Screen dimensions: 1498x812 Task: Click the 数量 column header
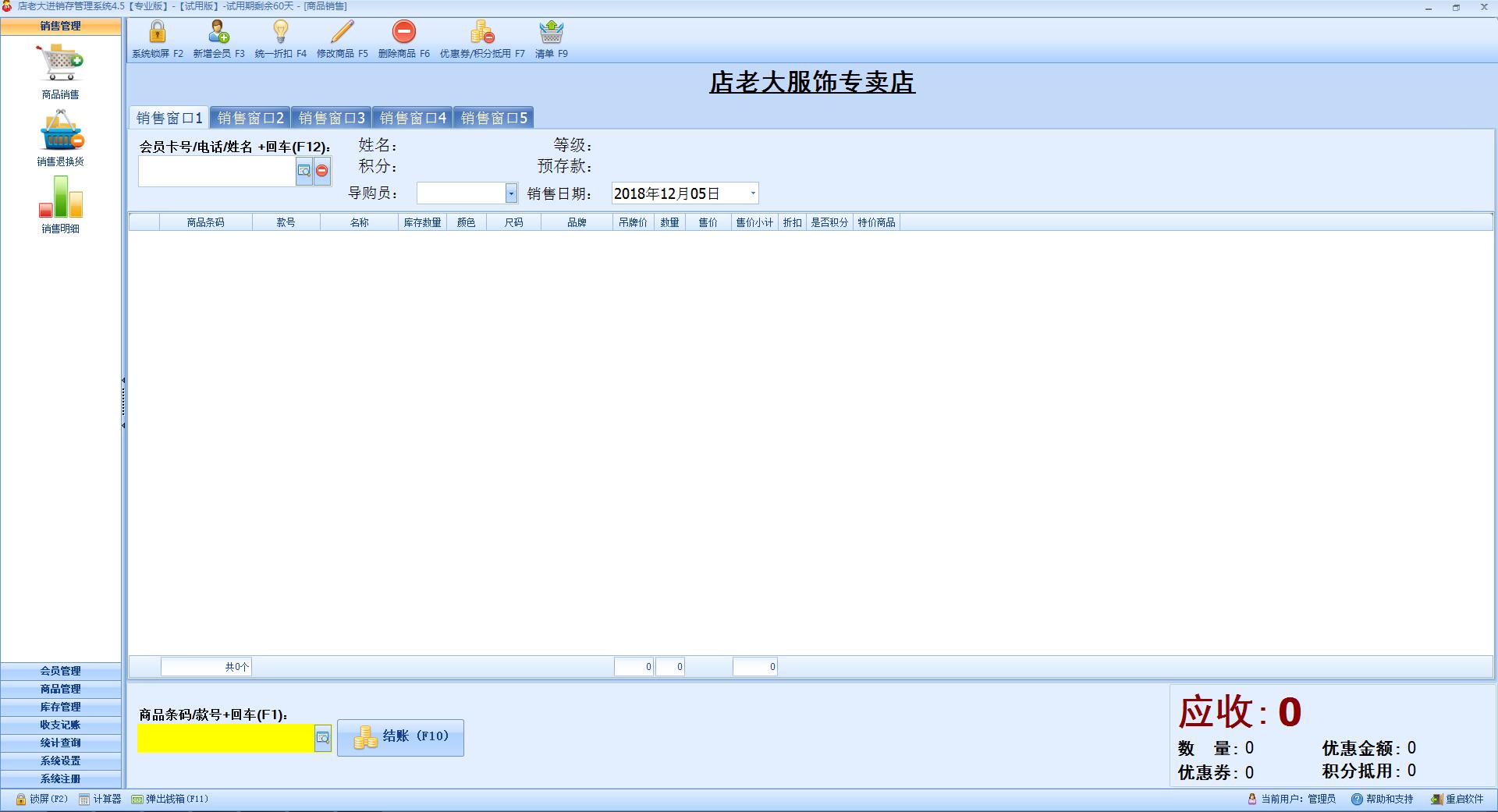(669, 222)
